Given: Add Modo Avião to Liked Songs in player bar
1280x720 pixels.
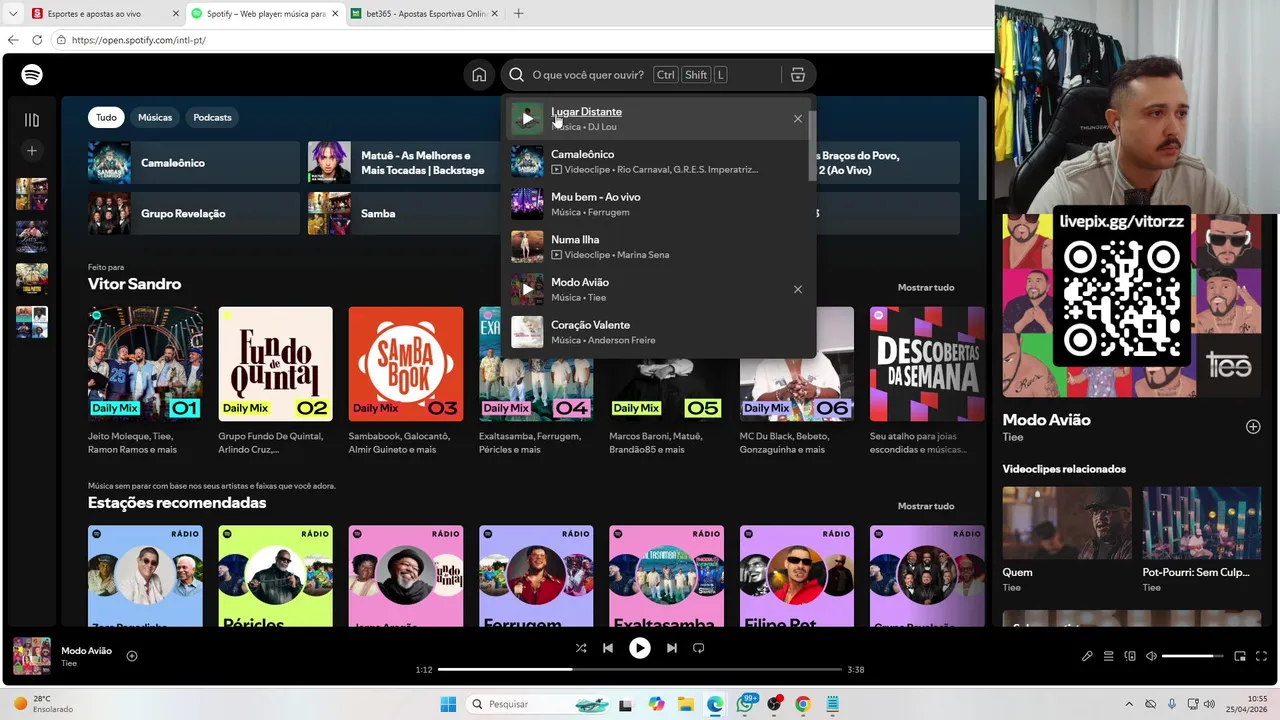Looking at the screenshot, I should (x=132, y=656).
